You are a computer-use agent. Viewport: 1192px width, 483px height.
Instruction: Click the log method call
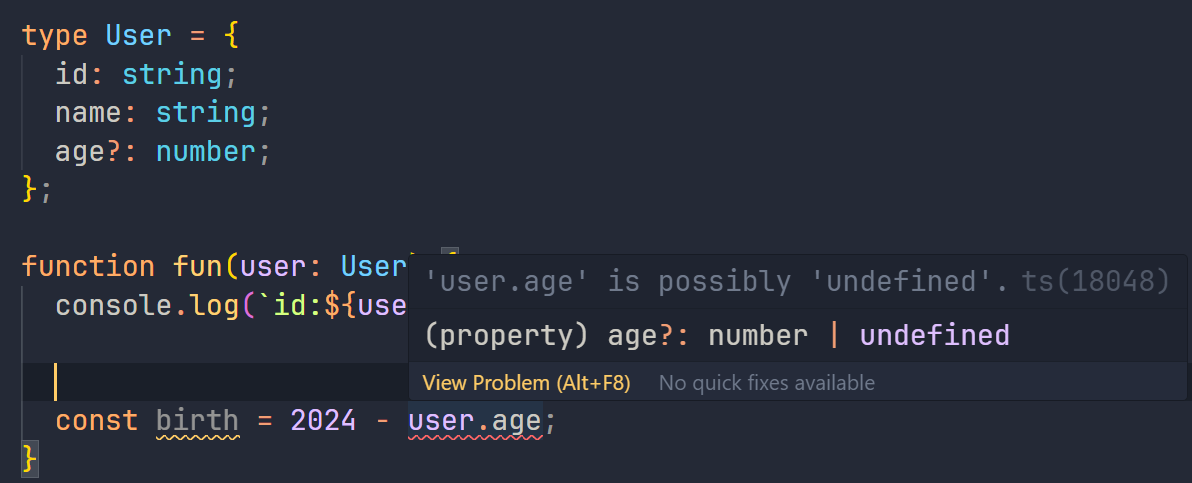coord(206,306)
